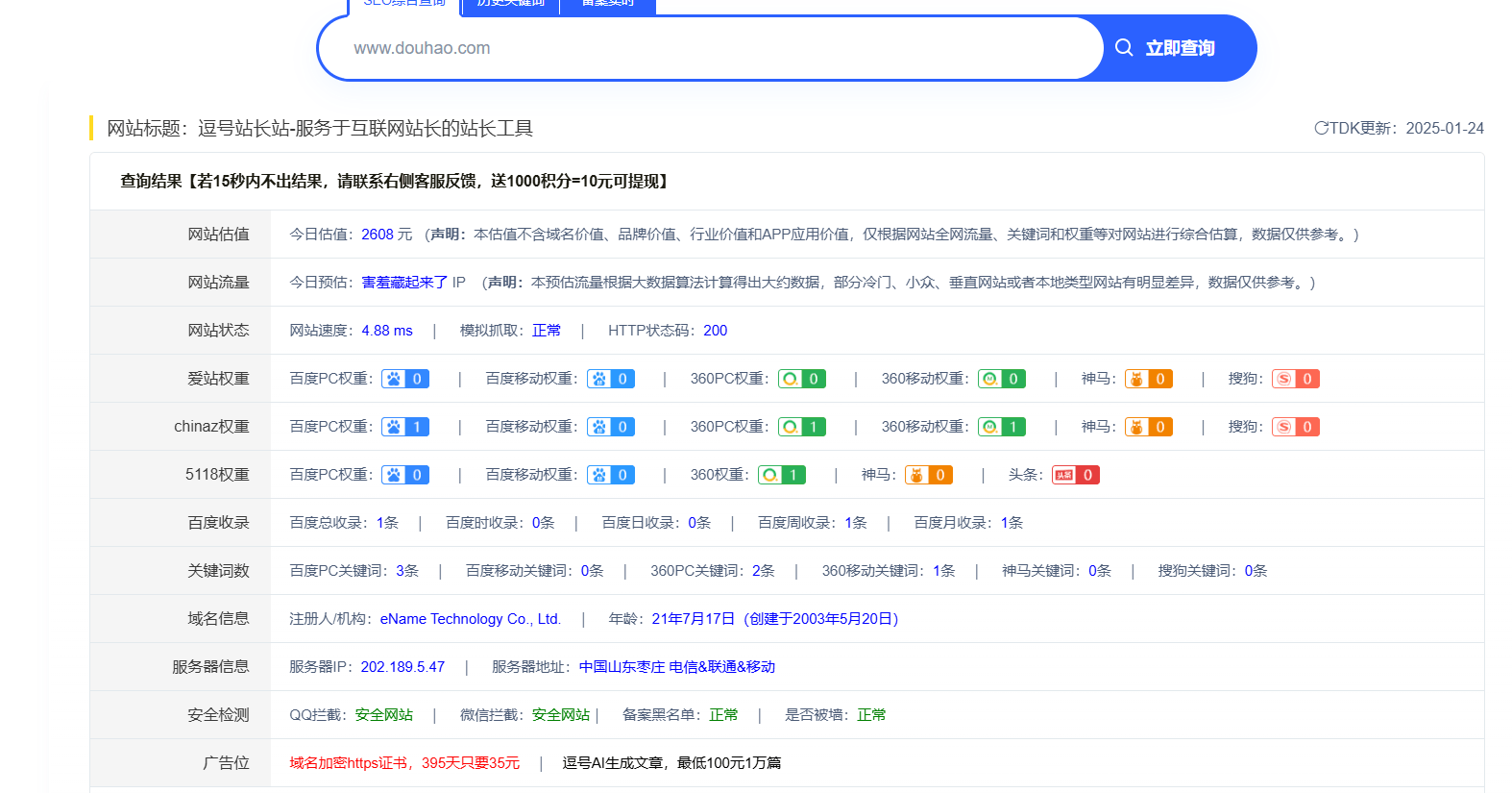Image resolution: width=1512 pixels, height=793 pixels.
Task: Focus the www.douhao.com domain input field
Action: [711, 48]
